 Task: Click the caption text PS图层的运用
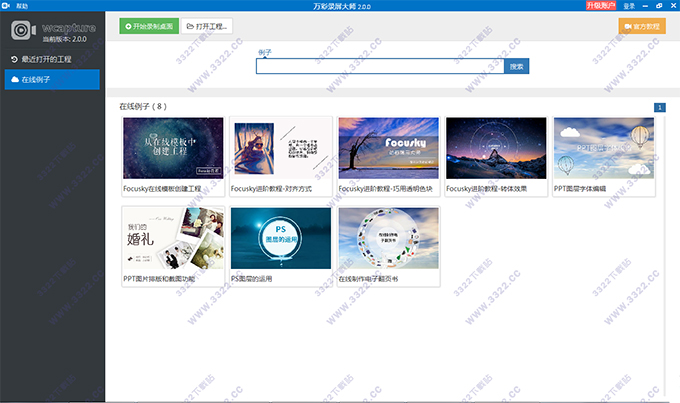click(252, 278)
